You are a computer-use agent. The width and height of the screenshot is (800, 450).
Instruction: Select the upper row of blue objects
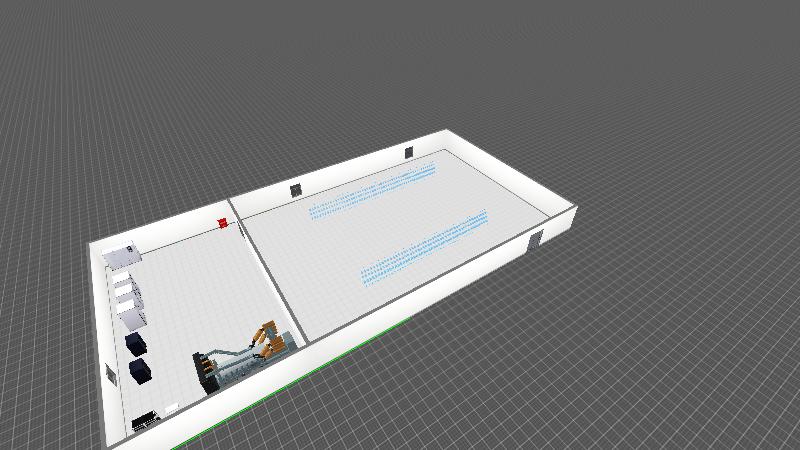click(372, 193)
